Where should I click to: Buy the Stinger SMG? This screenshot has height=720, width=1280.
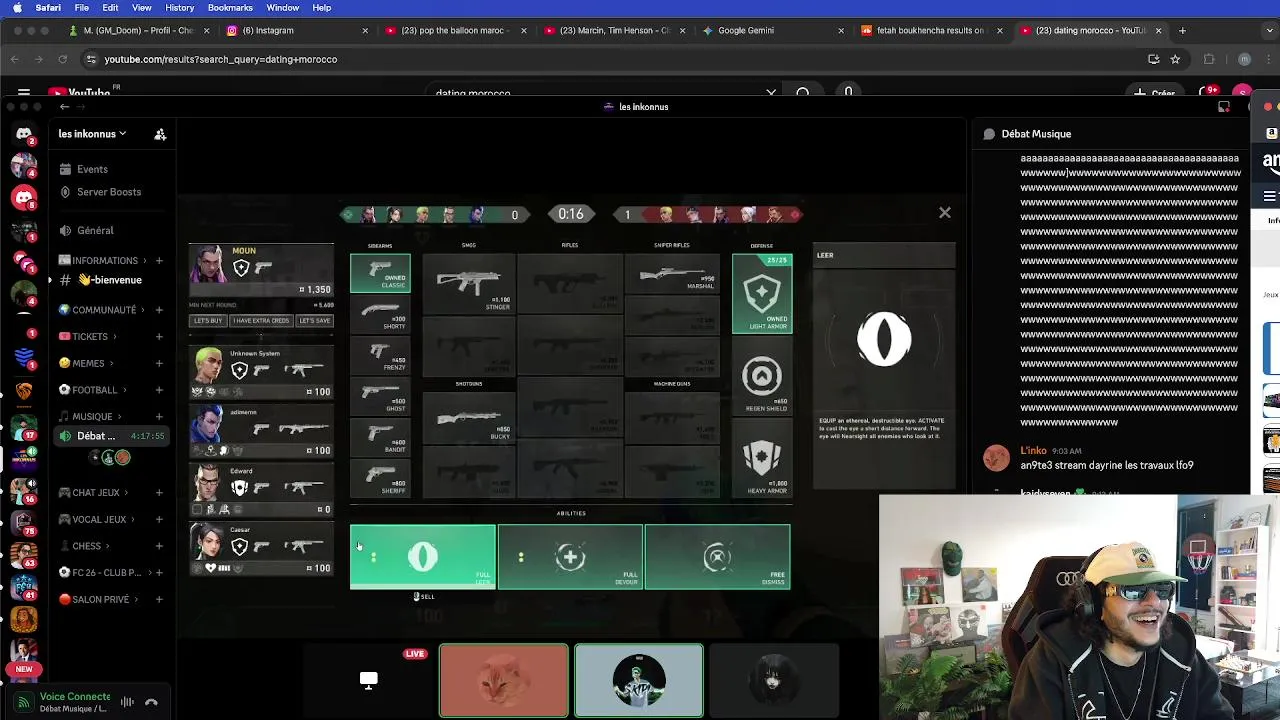tap(468, 284)
